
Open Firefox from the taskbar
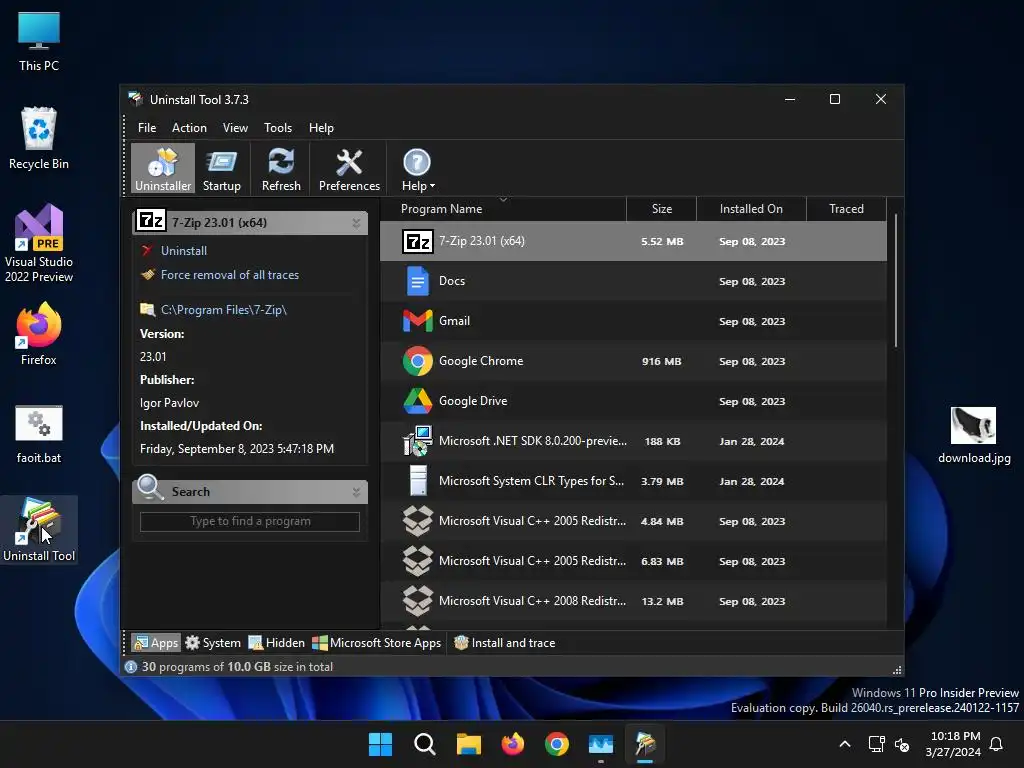(513, 744)
